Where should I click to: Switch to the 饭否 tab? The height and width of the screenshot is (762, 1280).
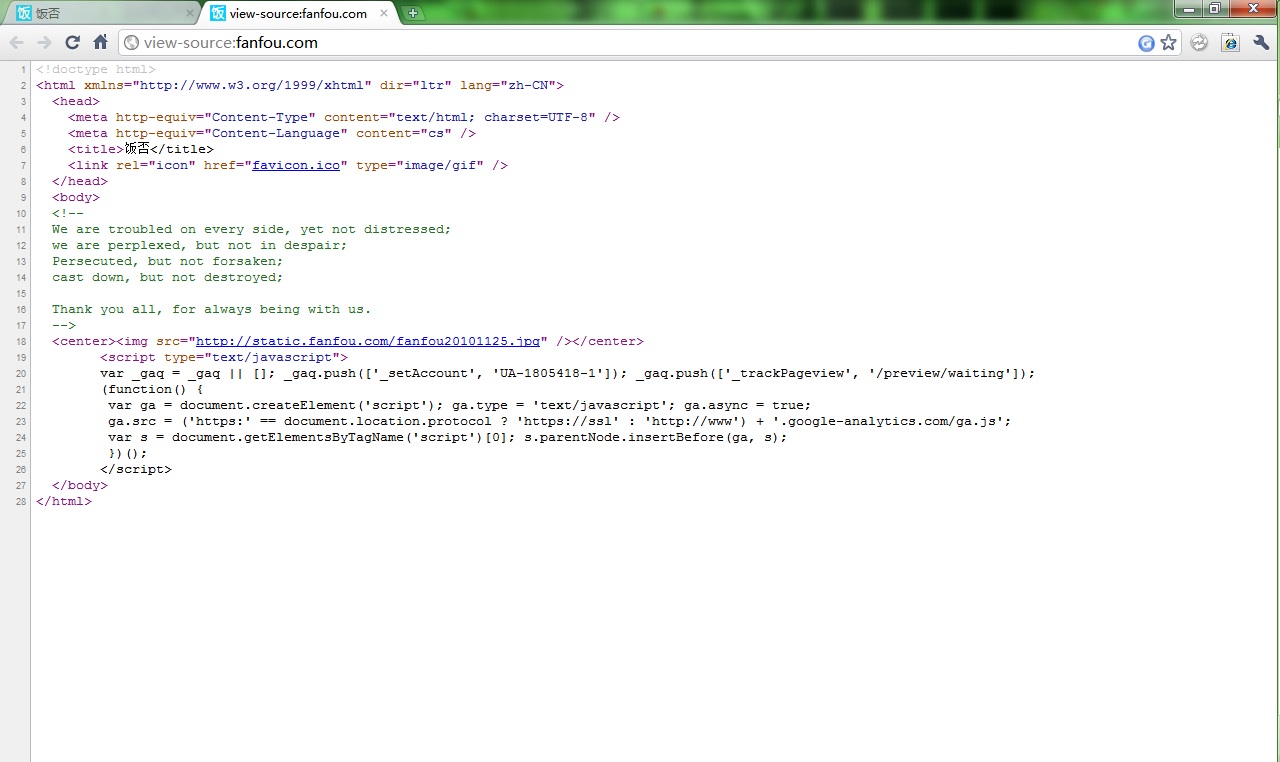point(100,14)
